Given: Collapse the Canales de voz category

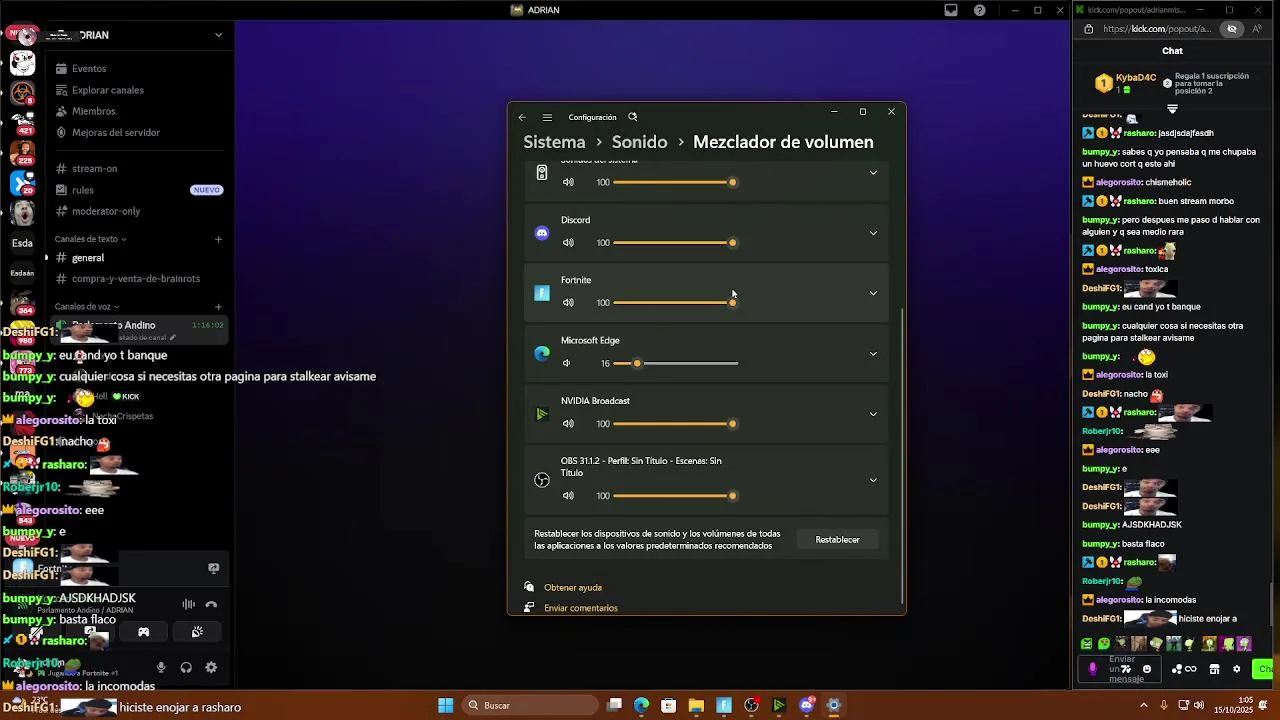Looking at the screenshot, I should (87, 307).
